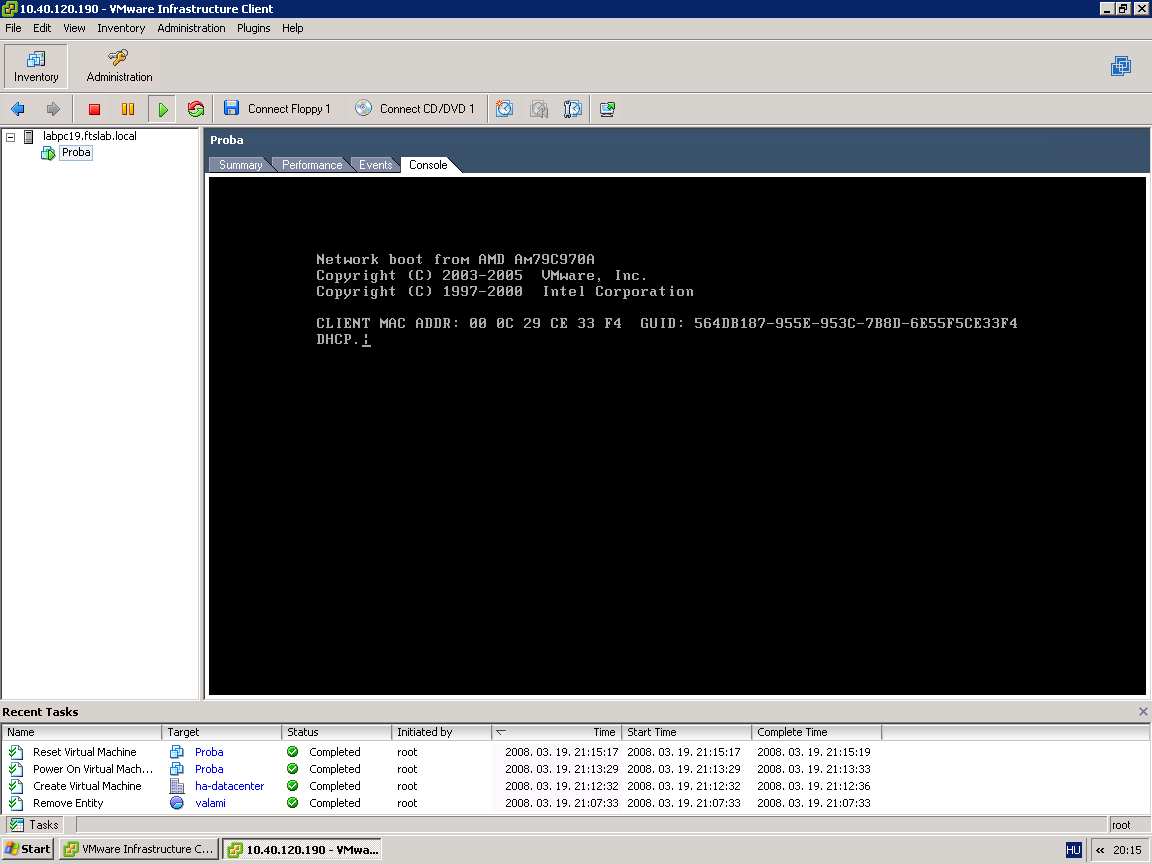Suspend the VM with the pause icon
Viewport: 1152px width, 864px height.
pos(128,109)
